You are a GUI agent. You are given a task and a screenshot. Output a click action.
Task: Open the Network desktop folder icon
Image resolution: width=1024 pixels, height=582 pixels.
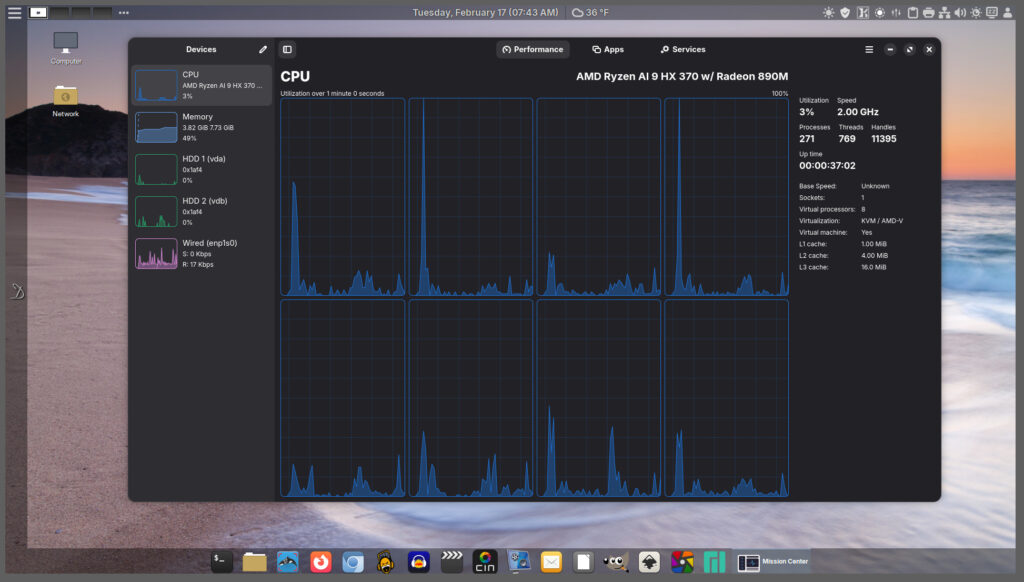tap(66, 100)
